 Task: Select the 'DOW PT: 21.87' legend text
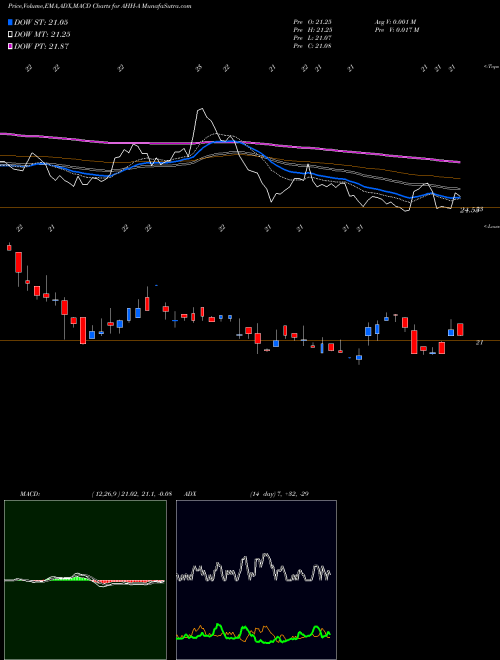pyautogui.click(x=41, y=47)
